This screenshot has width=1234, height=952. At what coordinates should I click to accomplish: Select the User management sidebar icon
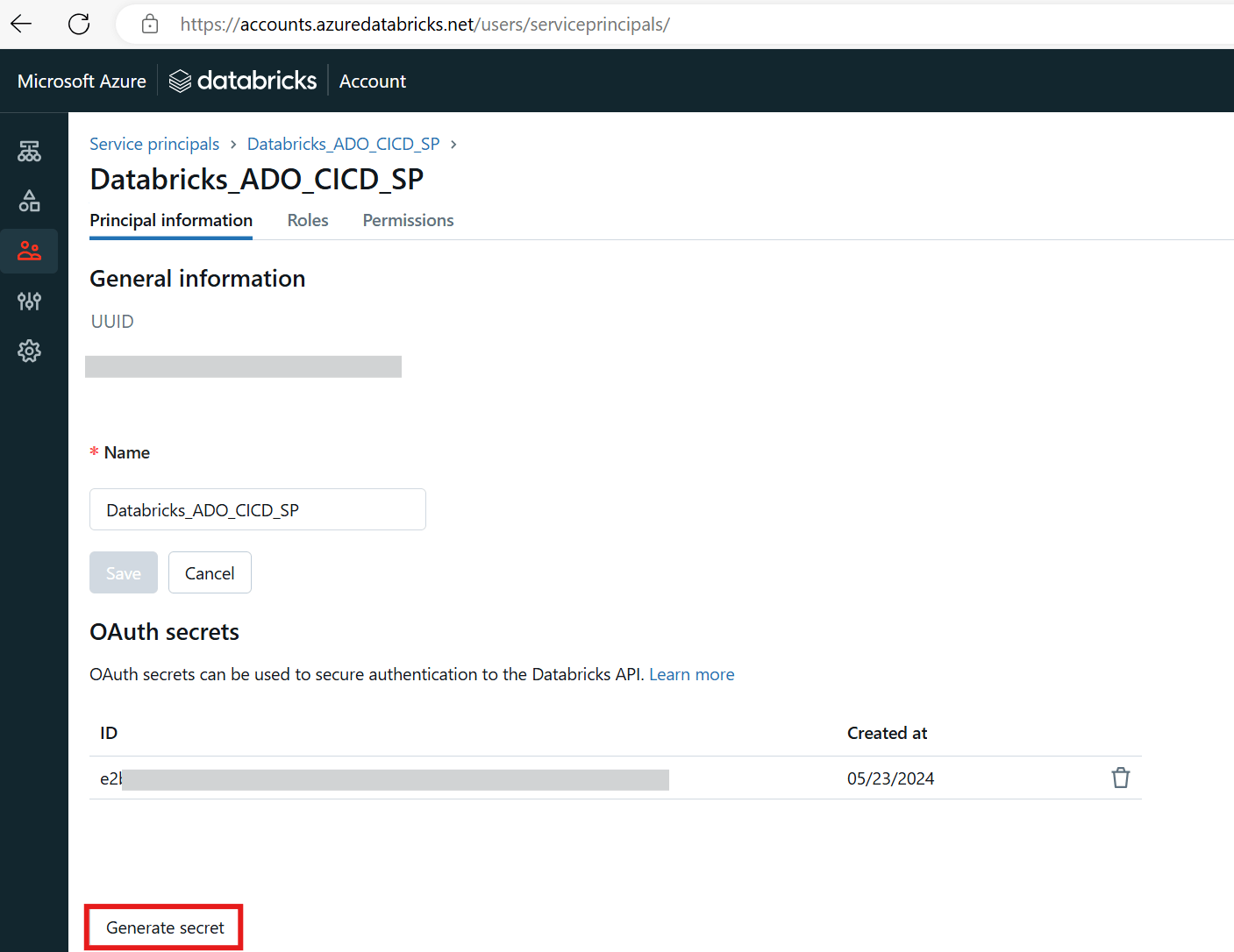tap(29, 252)
